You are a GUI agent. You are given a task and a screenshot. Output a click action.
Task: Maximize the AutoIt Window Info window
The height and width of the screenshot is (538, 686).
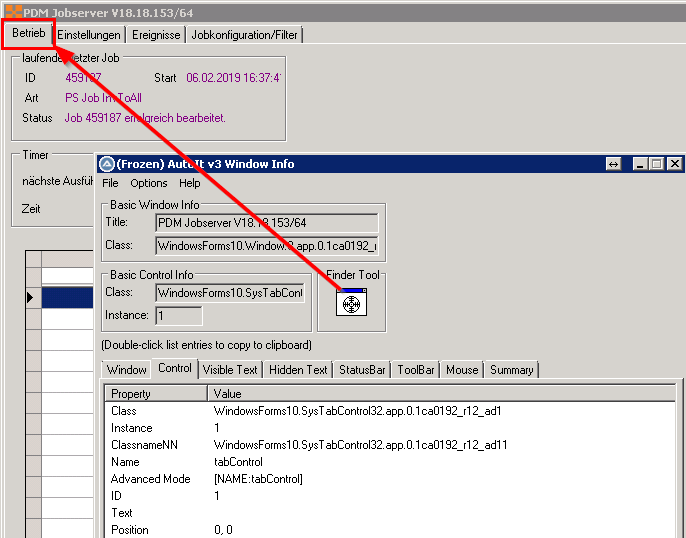pos(656,164)
